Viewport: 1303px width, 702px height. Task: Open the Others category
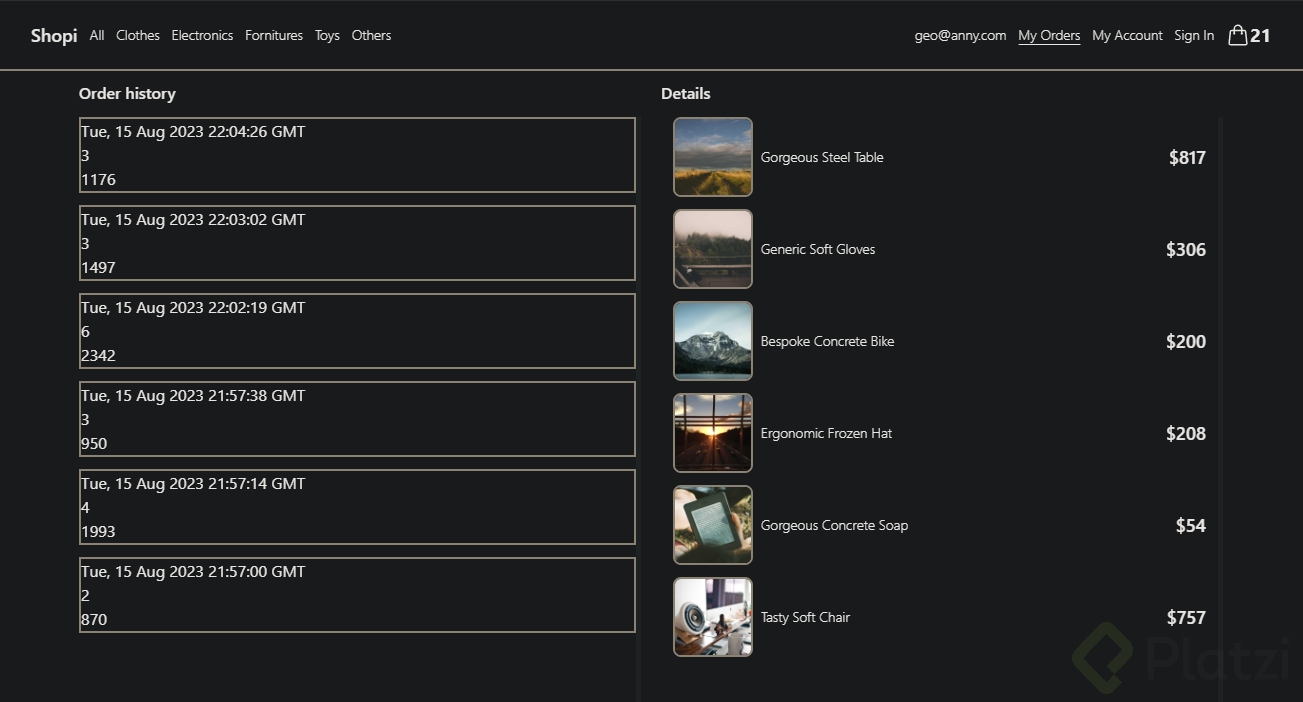pyautogui.click(x=371, y=35)
